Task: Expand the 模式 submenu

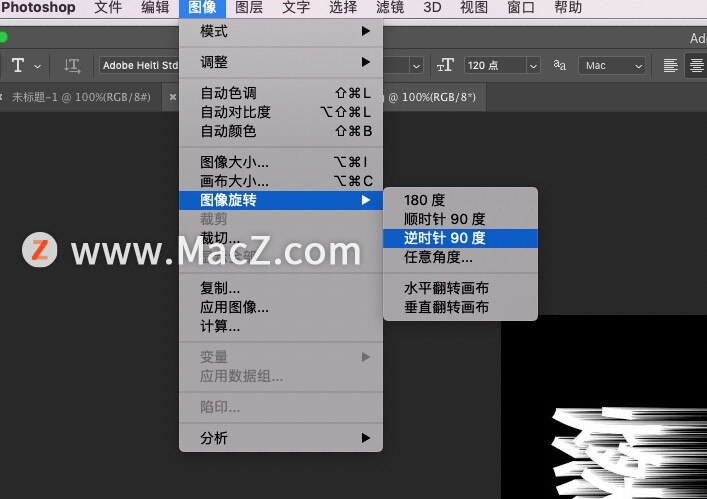Action: 281,31
